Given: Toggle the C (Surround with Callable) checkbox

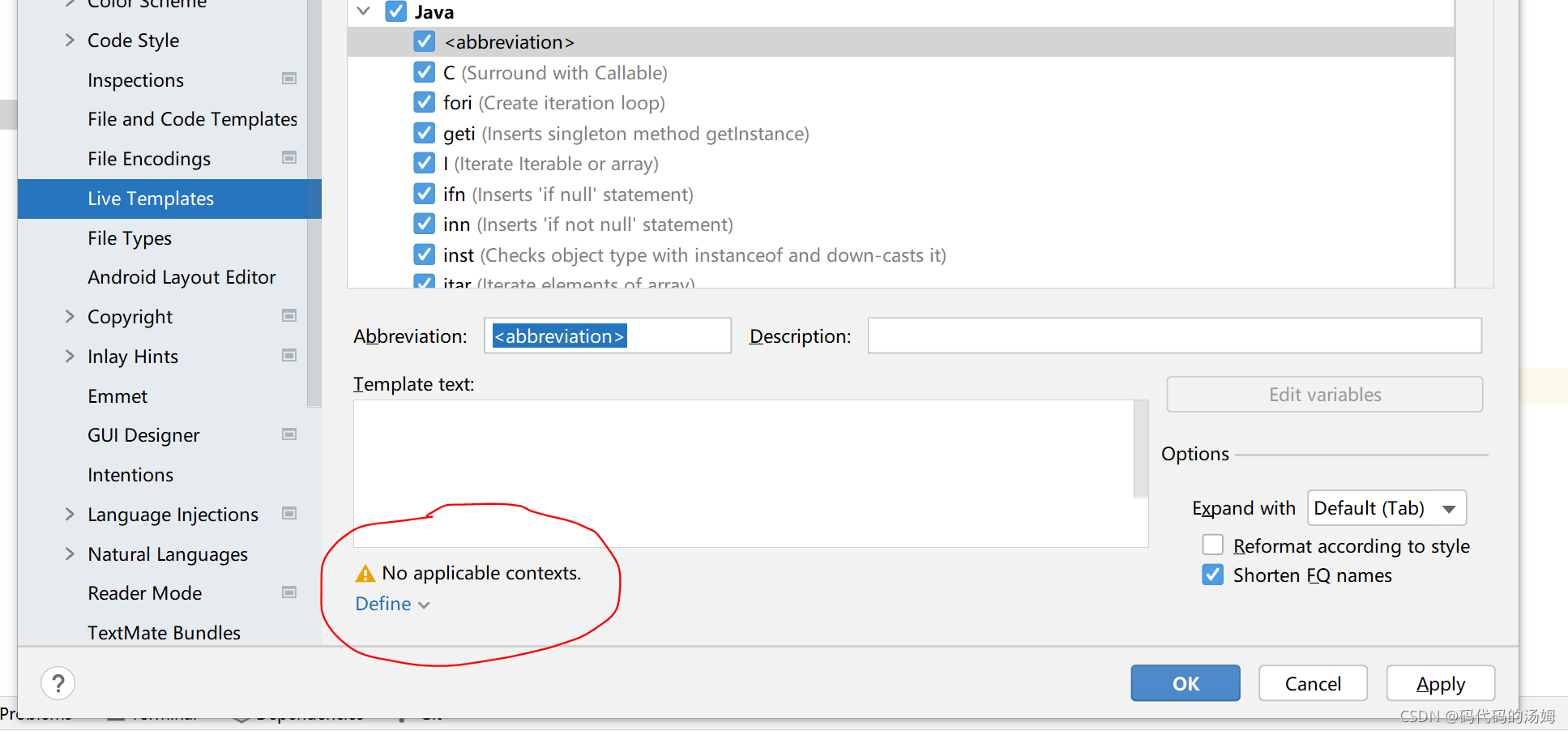Looking at the screenshot, I should point(424,72).
